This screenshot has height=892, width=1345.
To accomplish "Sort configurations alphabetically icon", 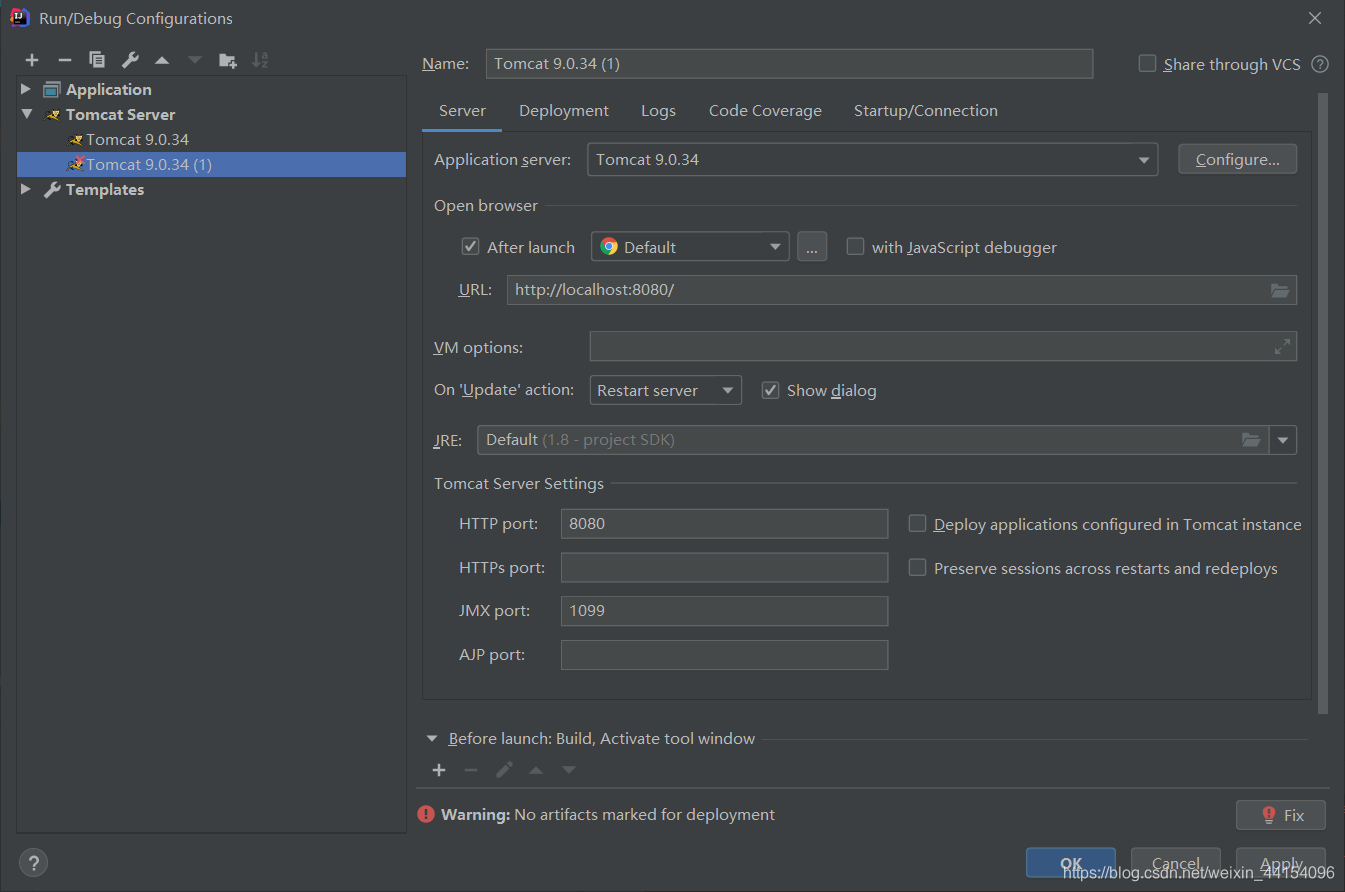I will coord(260,60).
